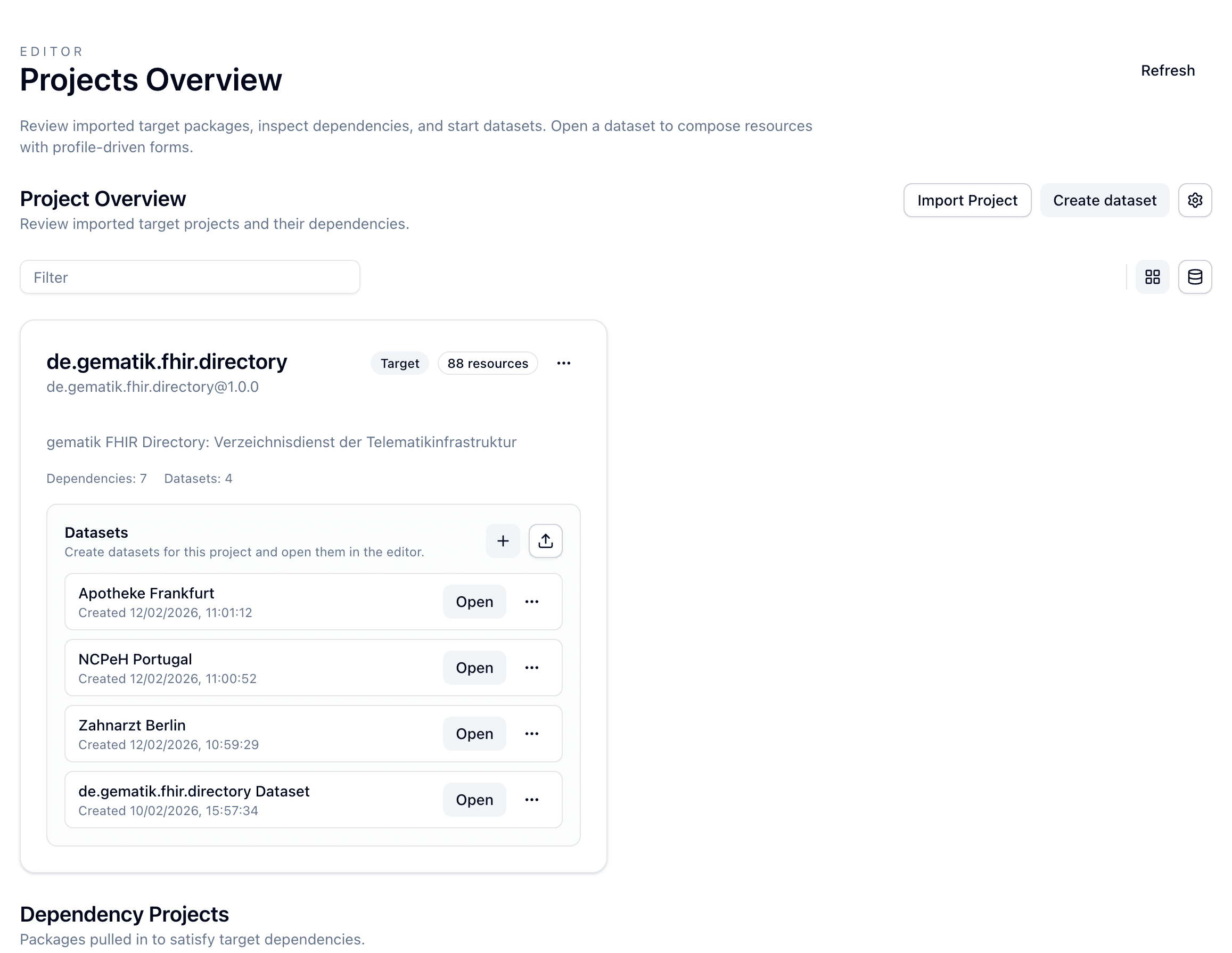Open the de.gematik.fhir.directory Dataset
The width and height of the screenshot is (1232, 953).
pyautogui.click(x=474, y=800)
